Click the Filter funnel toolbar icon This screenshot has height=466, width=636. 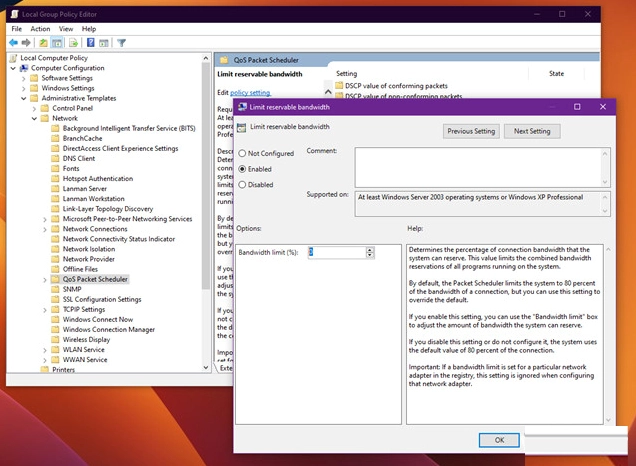121,43
